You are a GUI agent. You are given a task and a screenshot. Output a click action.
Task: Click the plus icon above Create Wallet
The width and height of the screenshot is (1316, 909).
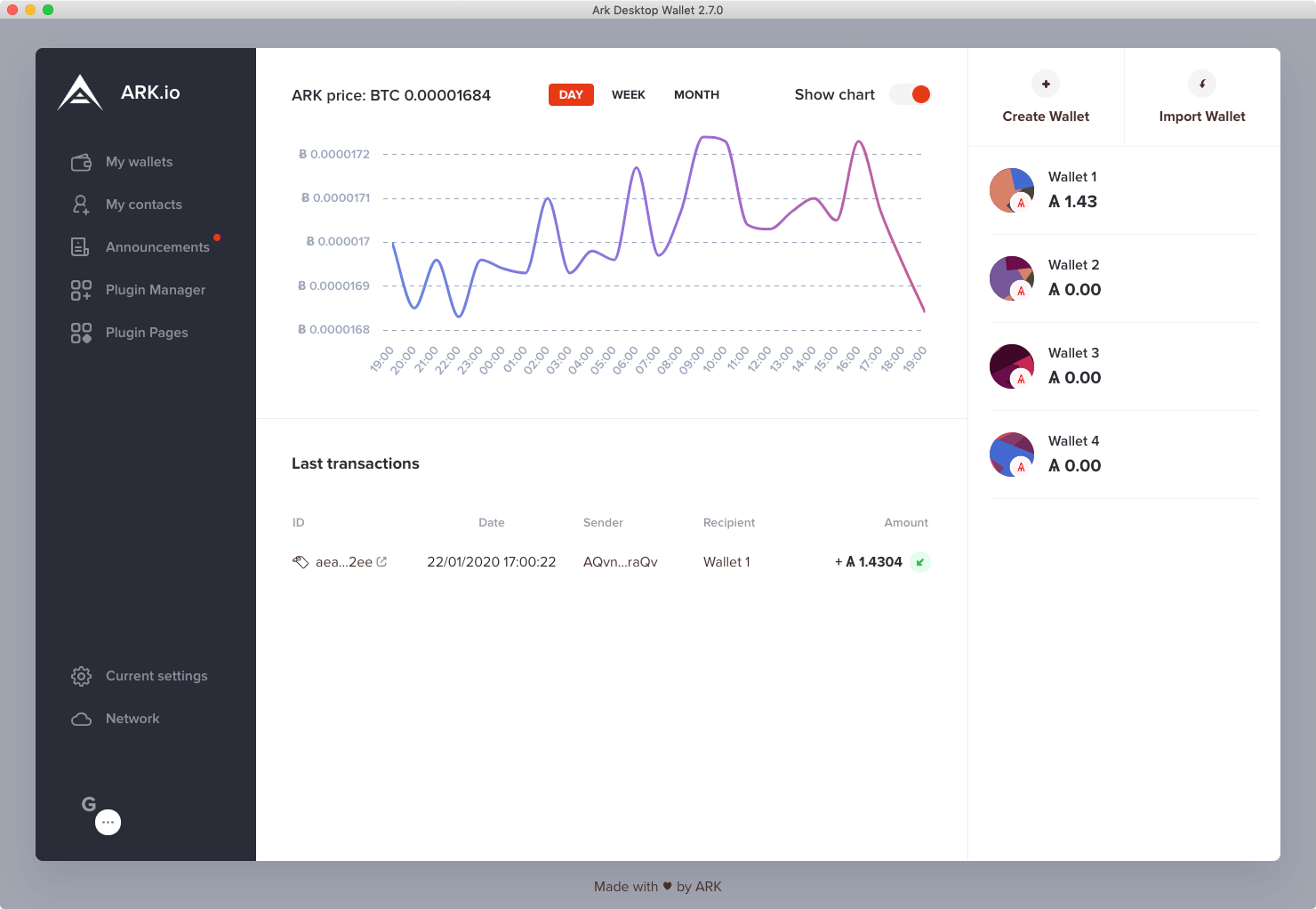tap(1046, 84)
